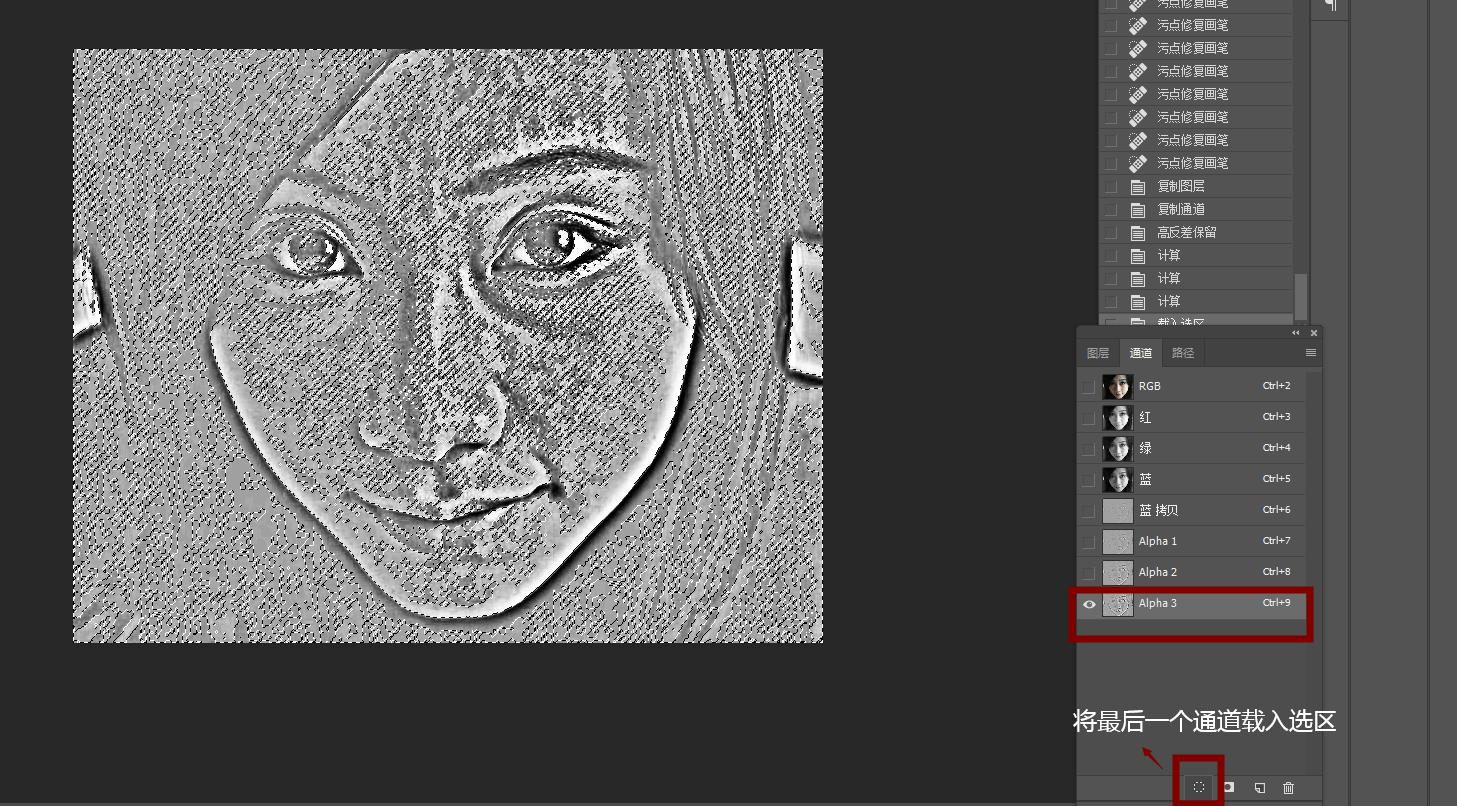1457x806 pixels.
Task: Toggle visibility of the 蓝 拷贝 channel
Action: (x=1089, y=510)
